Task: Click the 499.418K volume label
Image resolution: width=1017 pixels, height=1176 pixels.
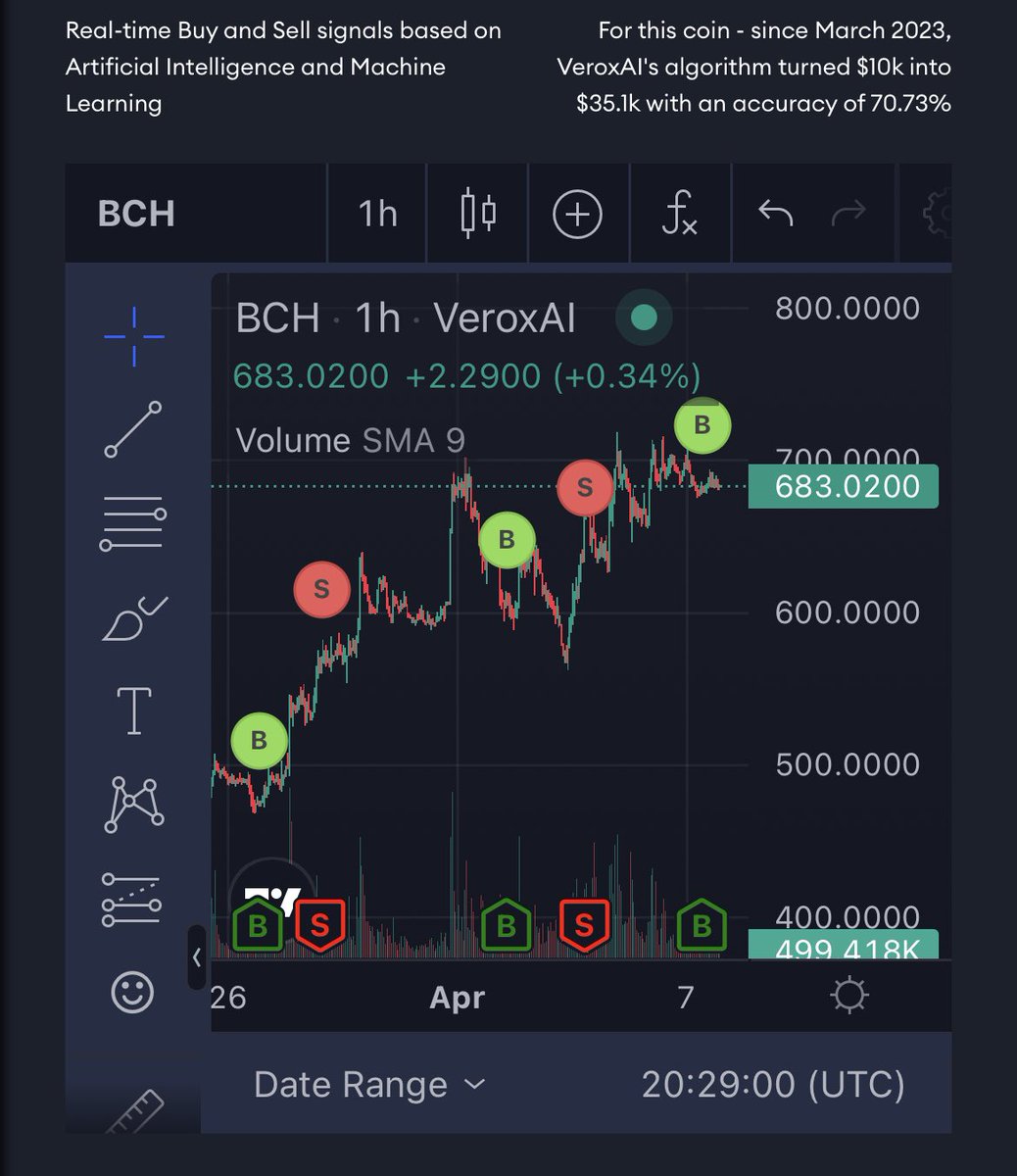Action: pos(844,946)
